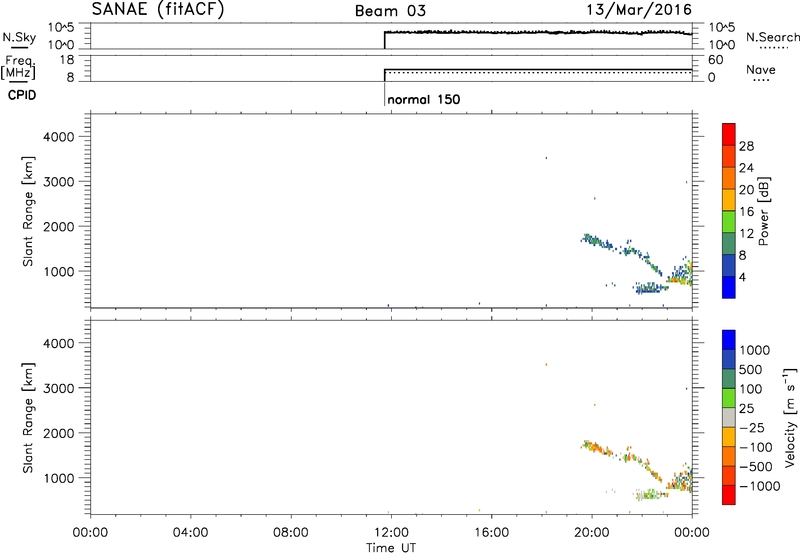Viewport: 800px width, 554px height.
Task: Click the CPID row label
Action: [x=22, y=95]
